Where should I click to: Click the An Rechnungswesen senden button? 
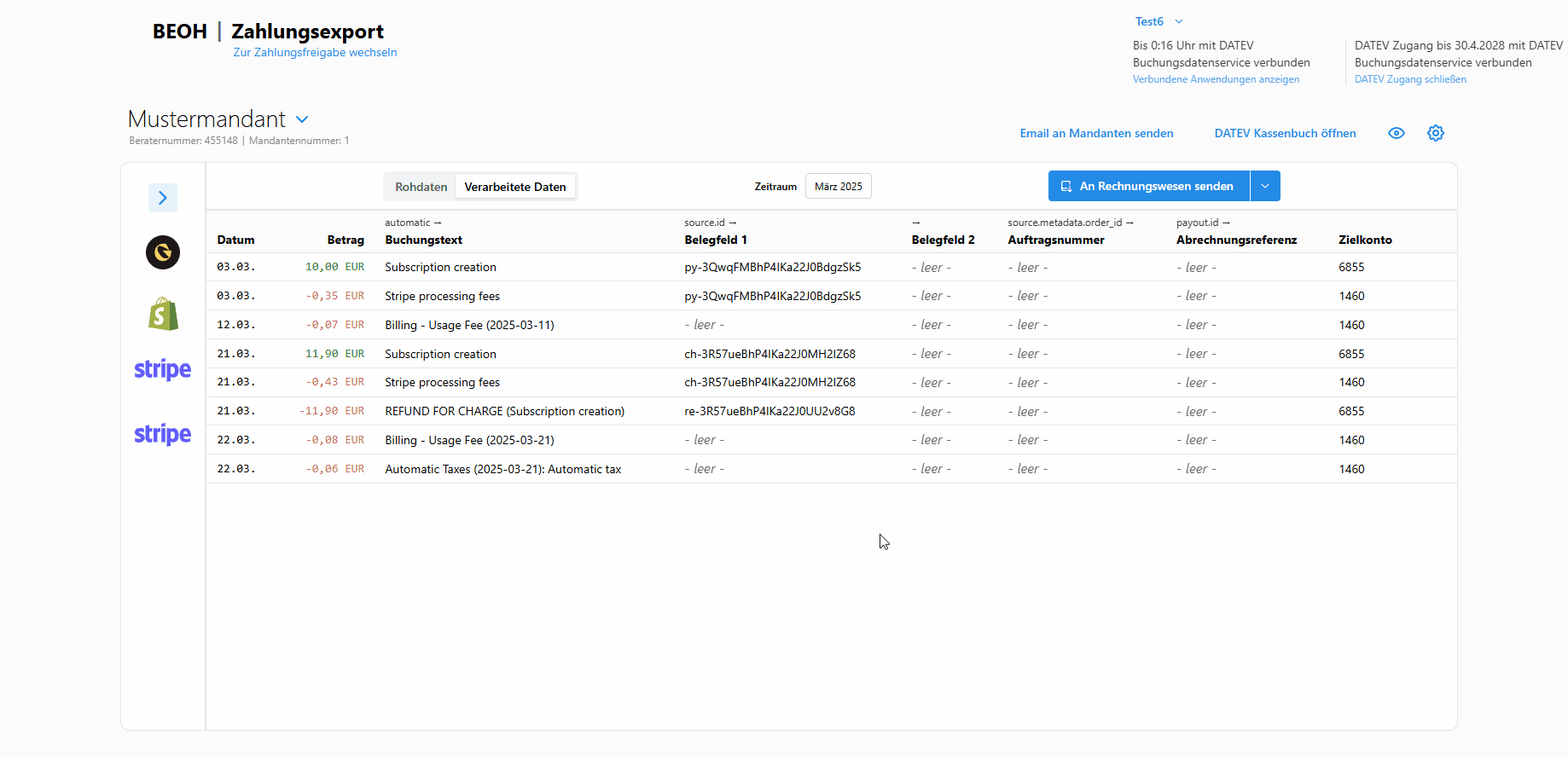pos(1148,186)
